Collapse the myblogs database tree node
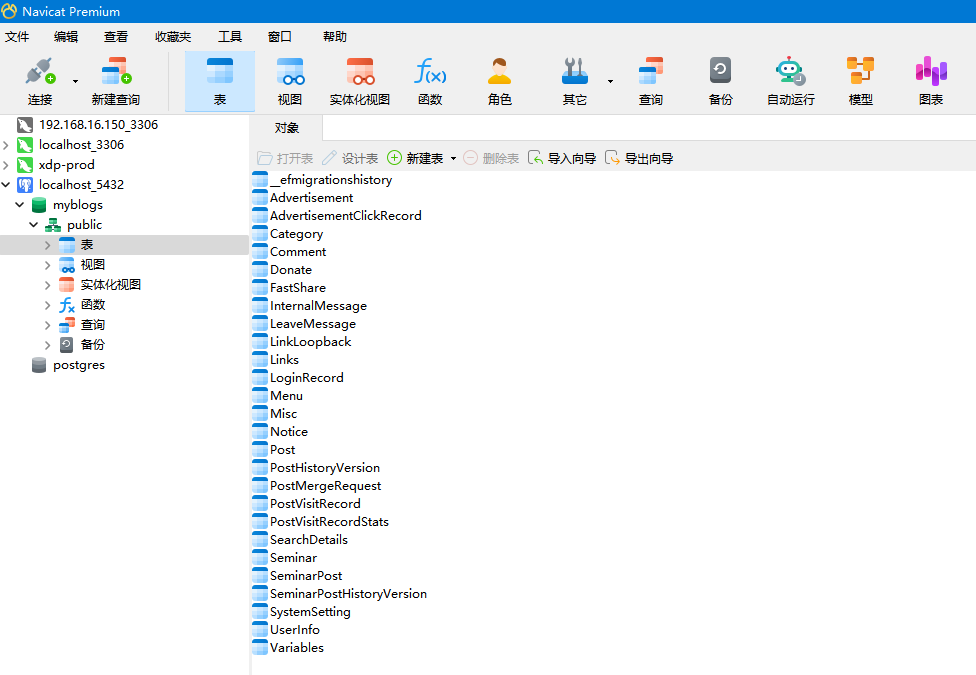This screenshot has height=675, width=976. 20,205
